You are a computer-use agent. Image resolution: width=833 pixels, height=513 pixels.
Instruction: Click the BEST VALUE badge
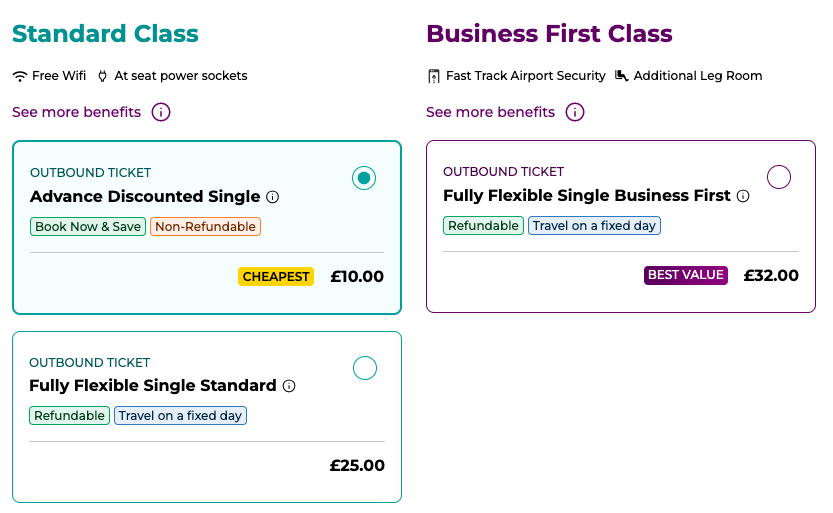click(686, 275)
